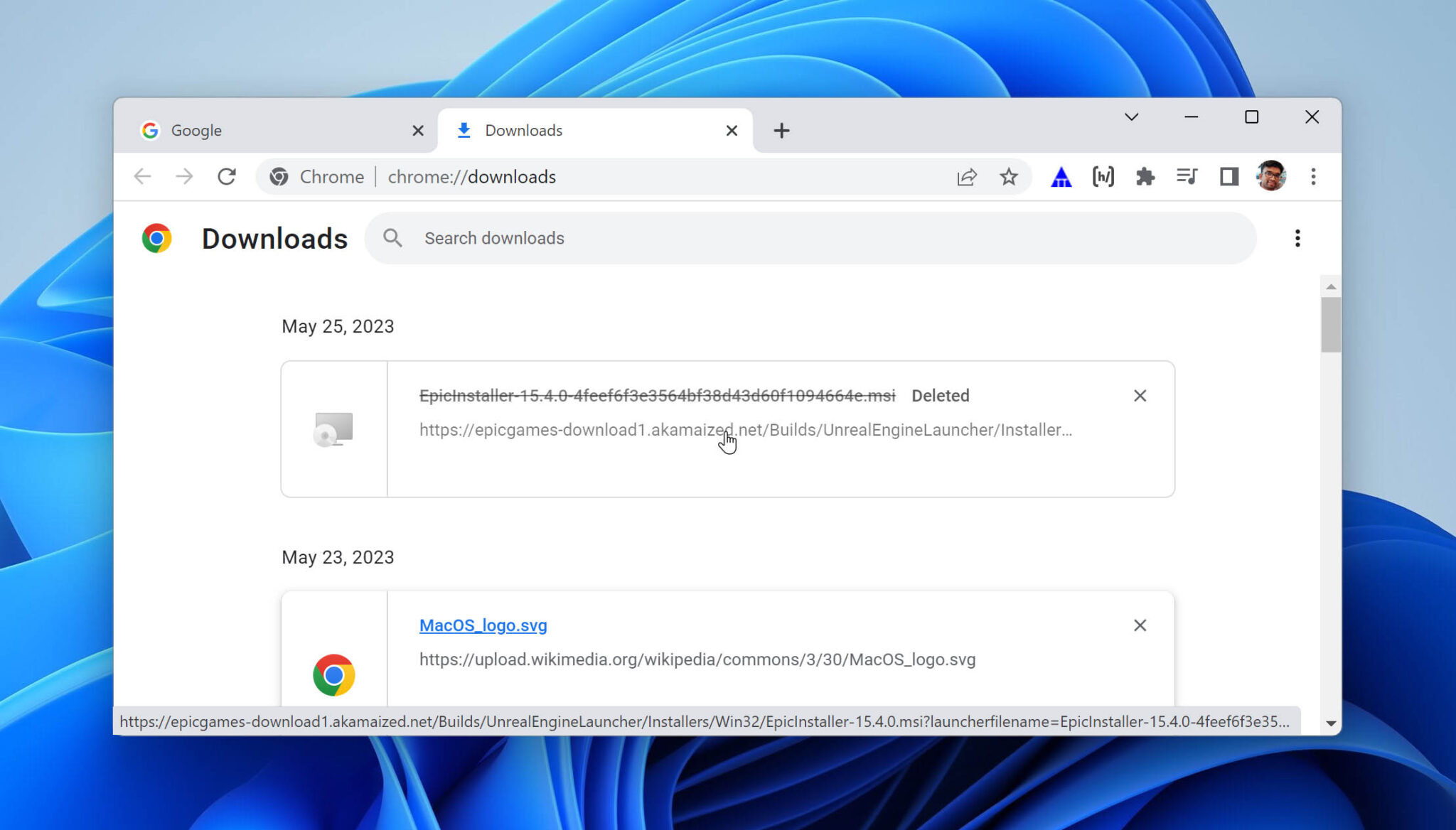Viewport: 1456px width, 830px height.
Task: Open a new tab with the plus button
Action: click(x=781, y=130)
